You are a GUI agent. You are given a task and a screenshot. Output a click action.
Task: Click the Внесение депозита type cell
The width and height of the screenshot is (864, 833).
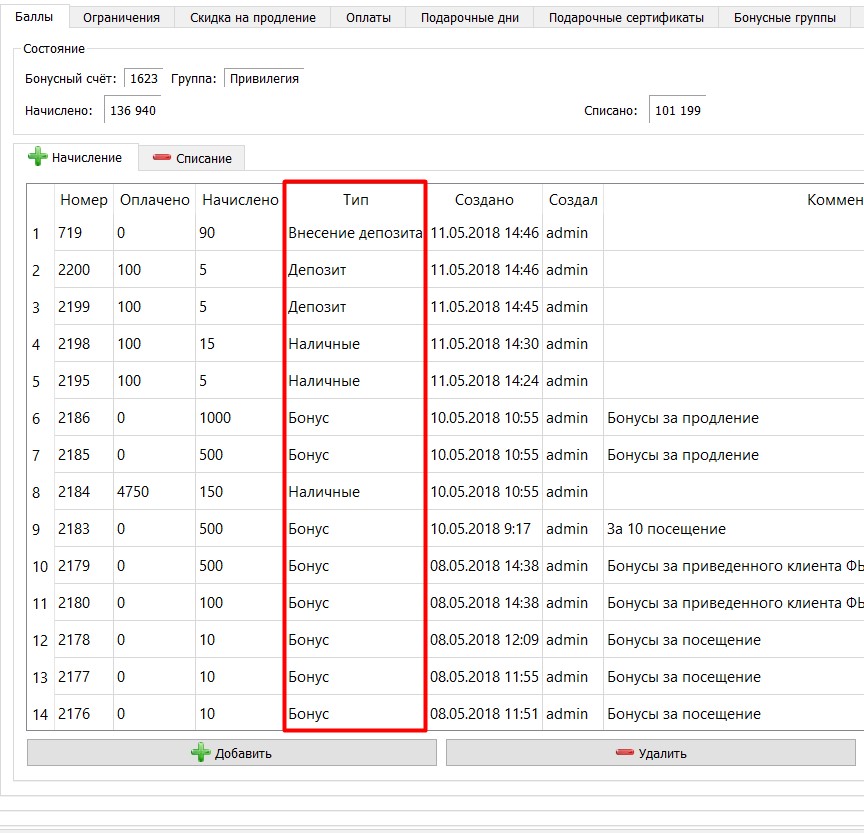(355, 232)
